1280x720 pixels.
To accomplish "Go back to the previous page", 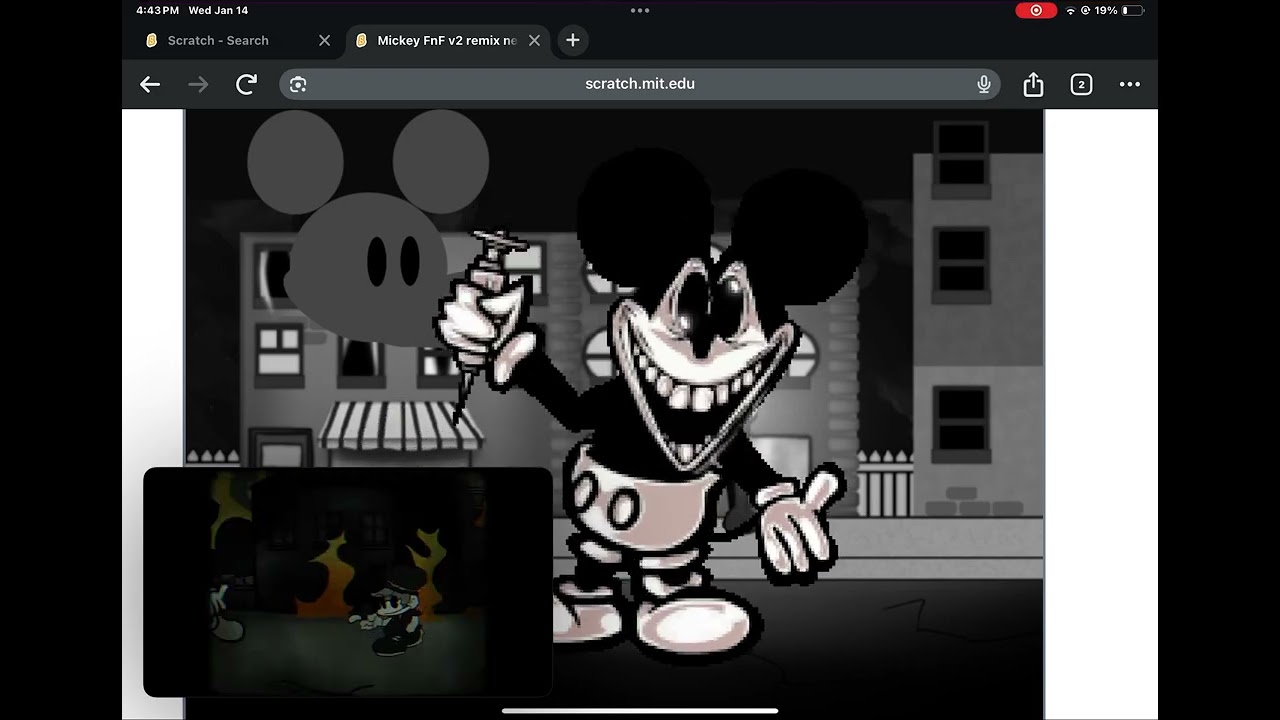I will click(150, 85).
